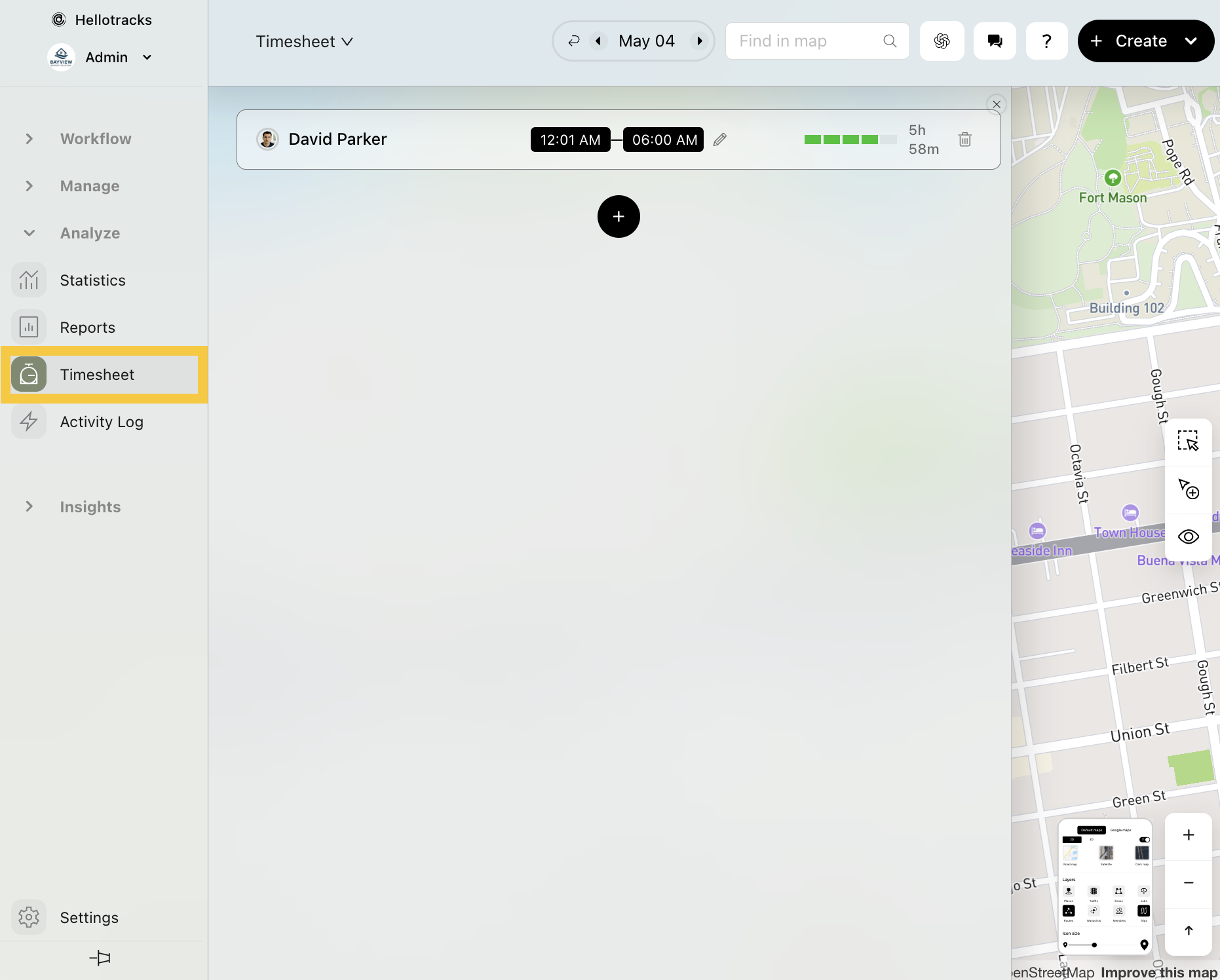Click the Town House hotel marker
The width and height of the screenshot is (1220, 980).
[x=1130, y=512]
